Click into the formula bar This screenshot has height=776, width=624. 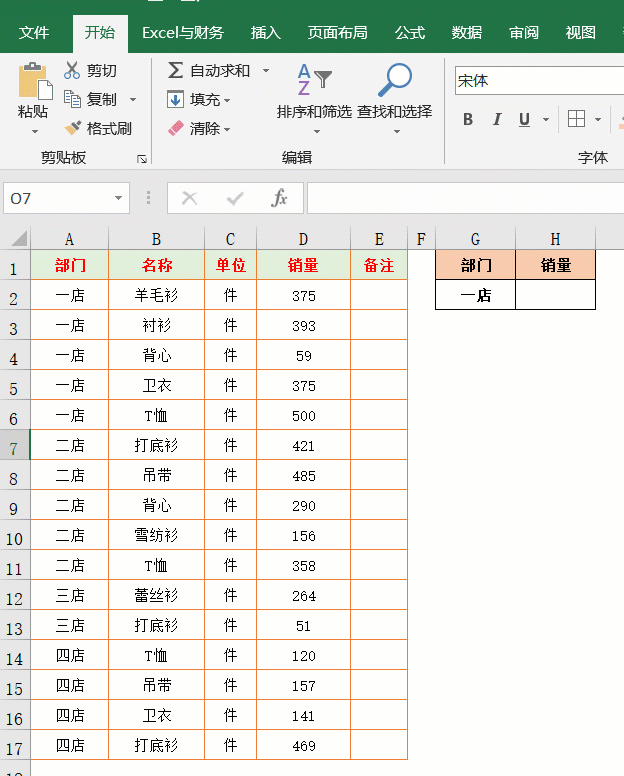click(x=465, y=198)
